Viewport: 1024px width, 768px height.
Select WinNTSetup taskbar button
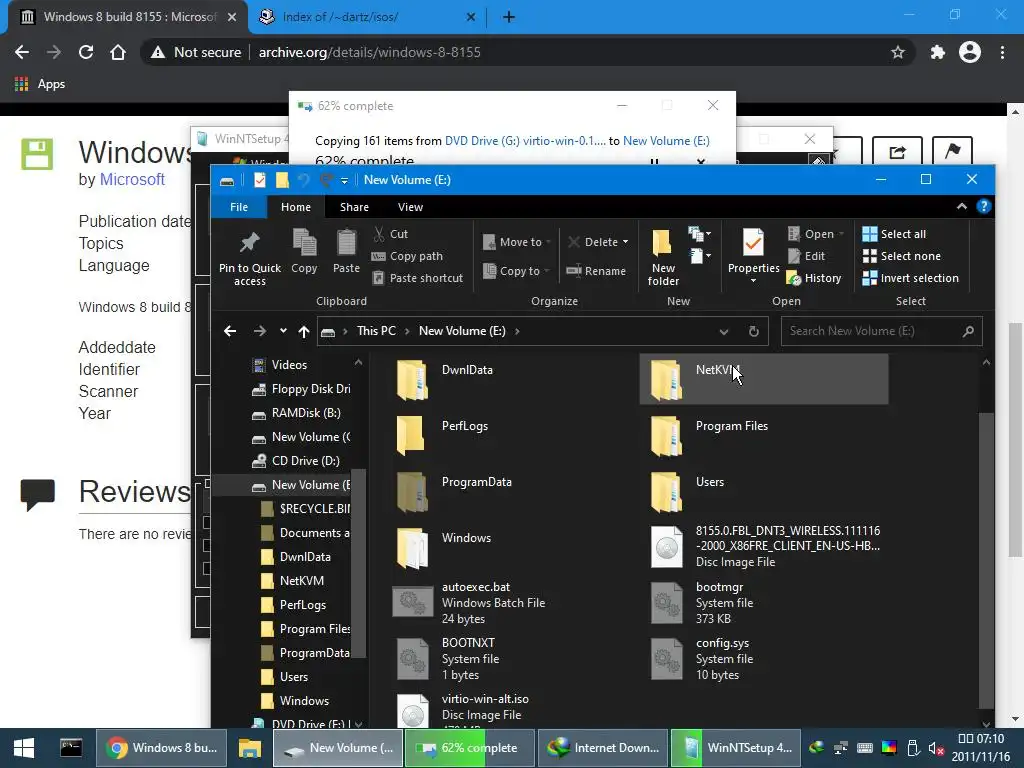[x=736, y=748]
